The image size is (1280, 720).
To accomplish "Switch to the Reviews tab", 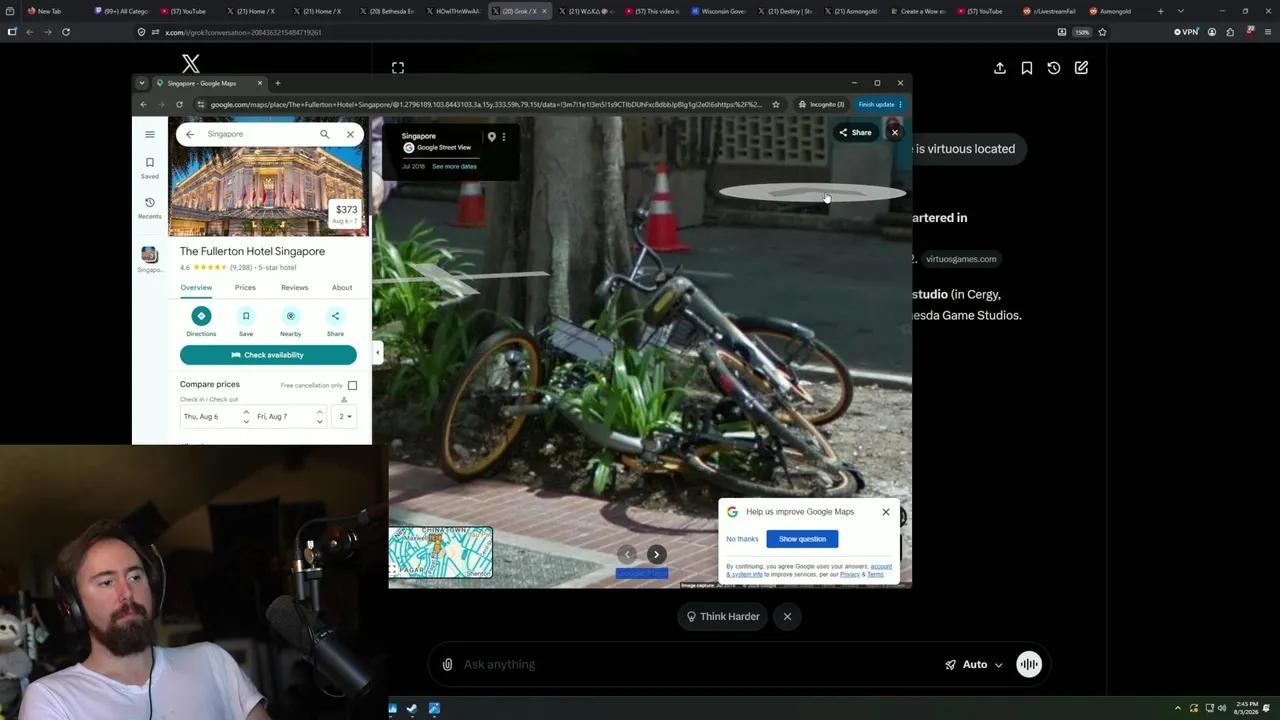I will [294, 288].
